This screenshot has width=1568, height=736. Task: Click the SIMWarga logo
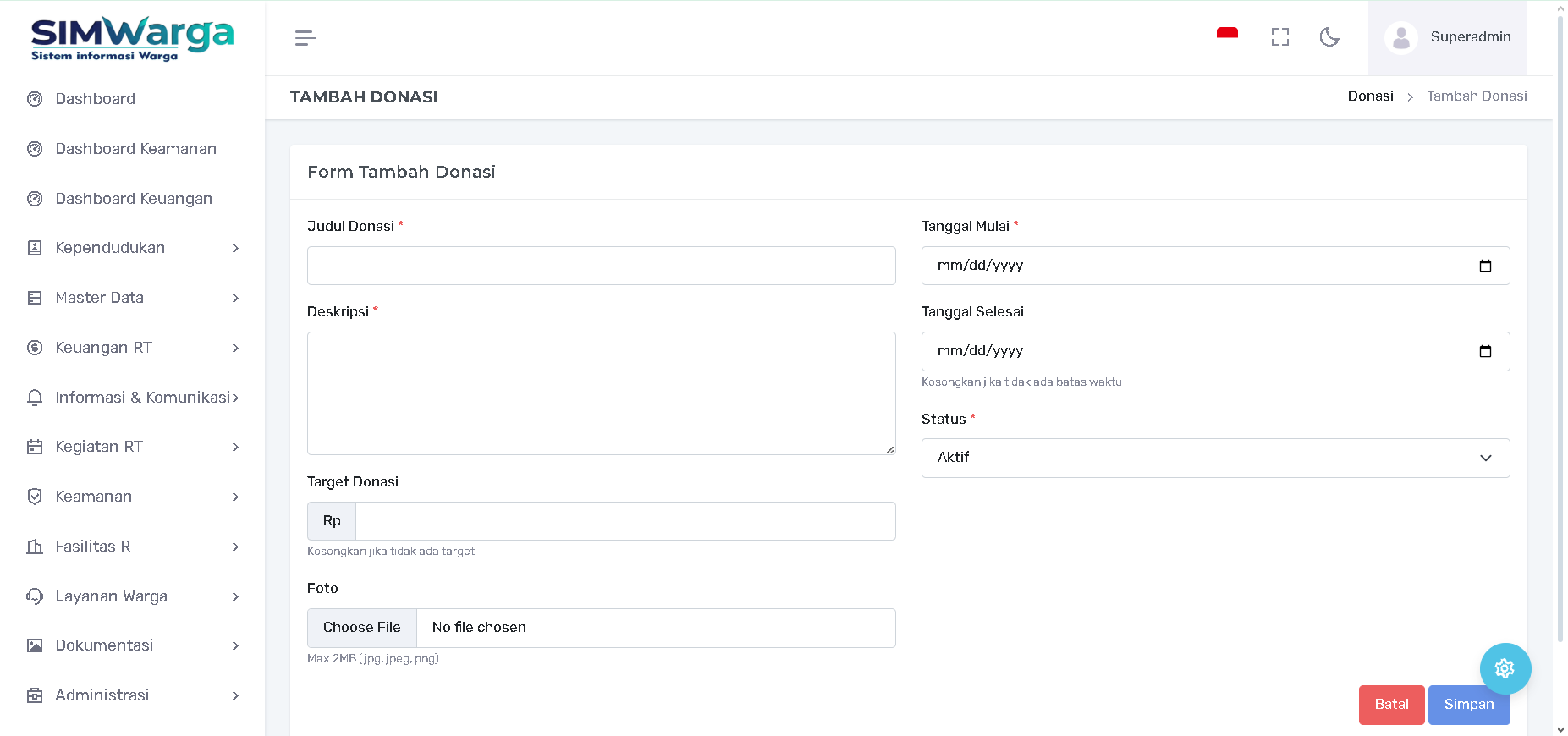point(132,38)
